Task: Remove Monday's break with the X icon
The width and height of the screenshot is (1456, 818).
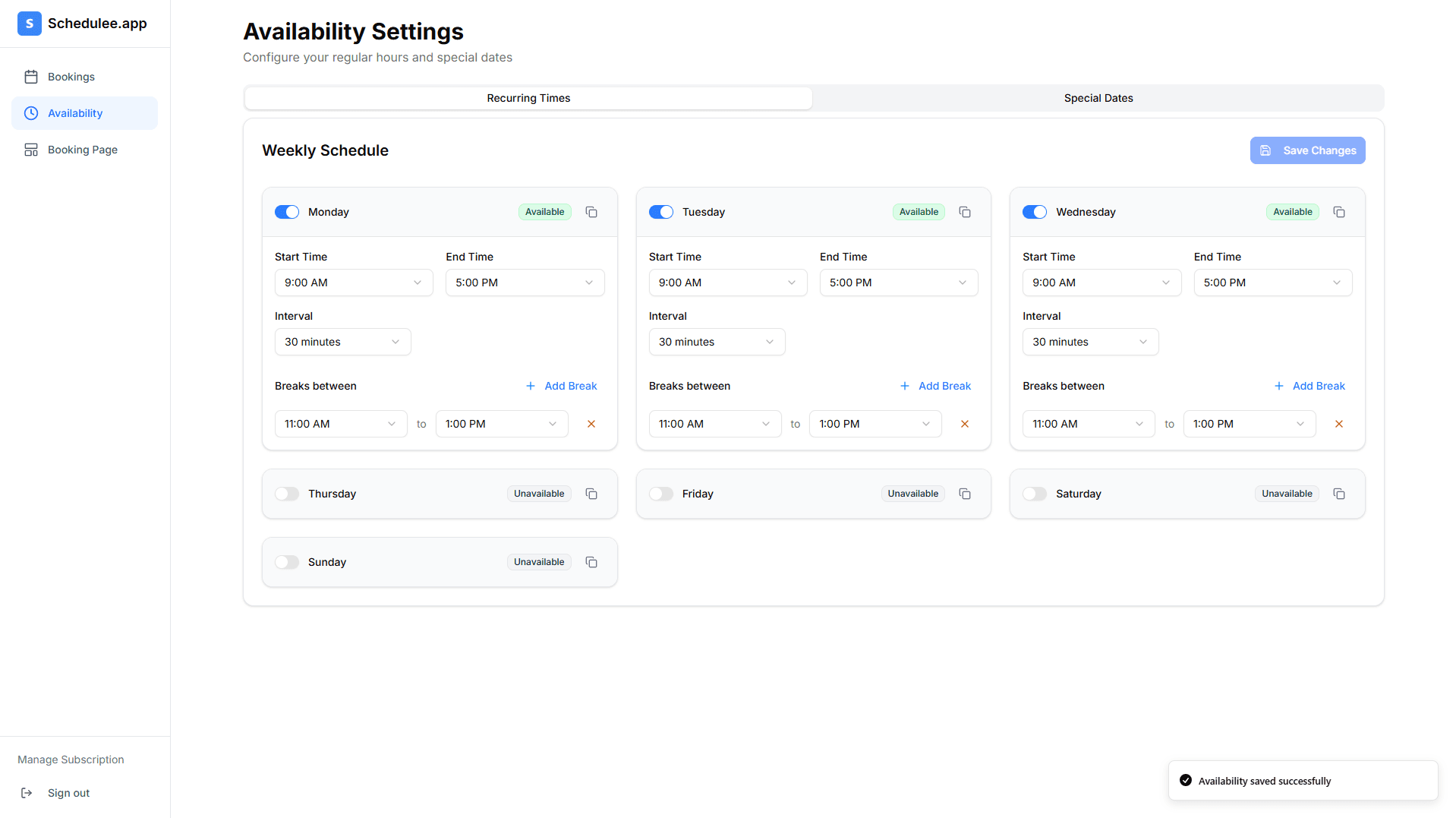Action: click(591, 424)
